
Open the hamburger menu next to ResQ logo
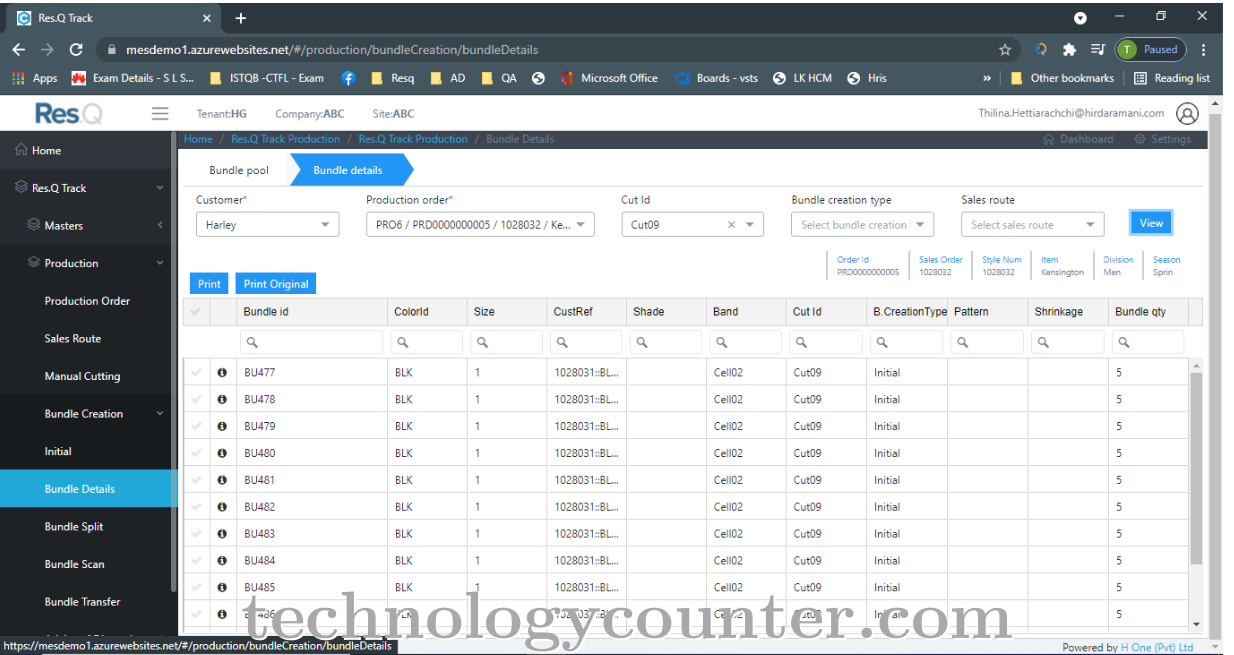(x=160, y=114)
